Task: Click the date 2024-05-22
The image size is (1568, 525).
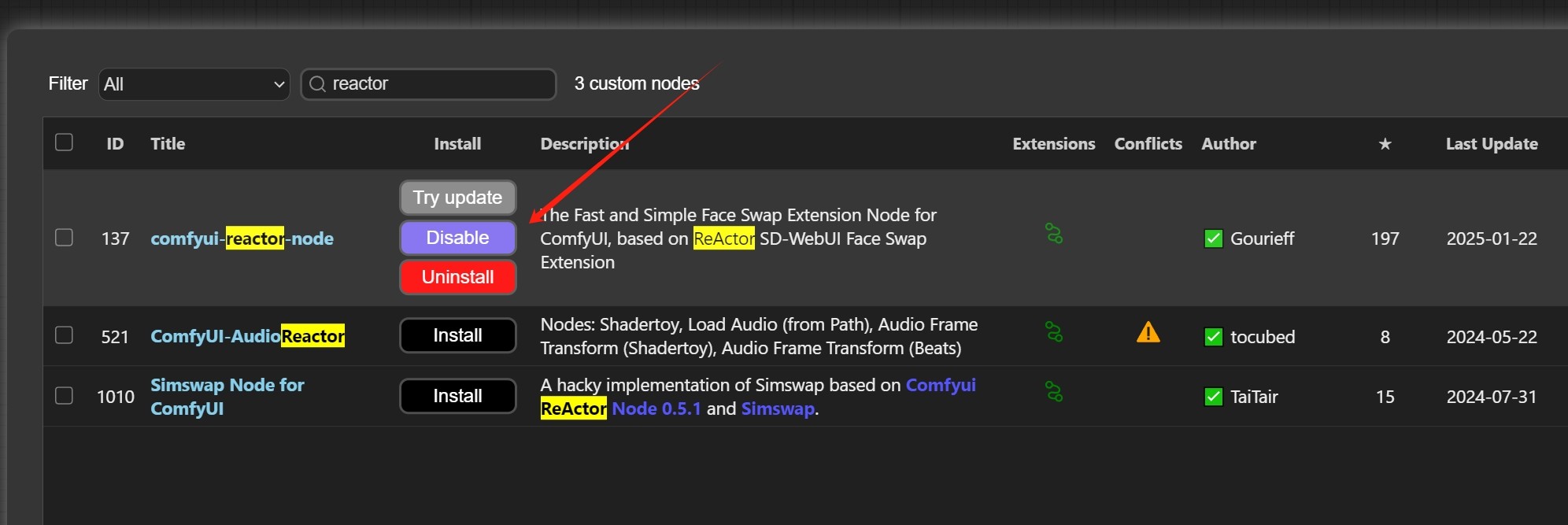Action: pyautogui.click(x=1492, y=337)
